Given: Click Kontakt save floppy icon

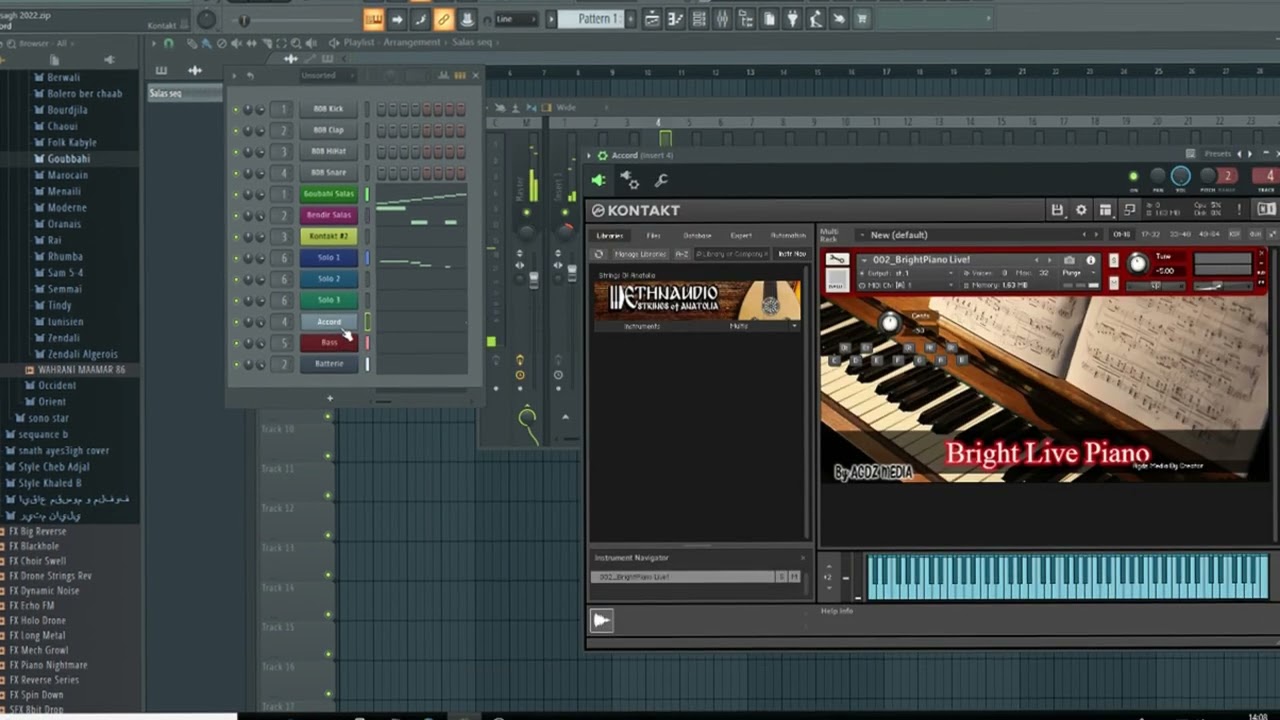Looking at the screenshot, I should pyautogui.click(x=1057, y=210).
